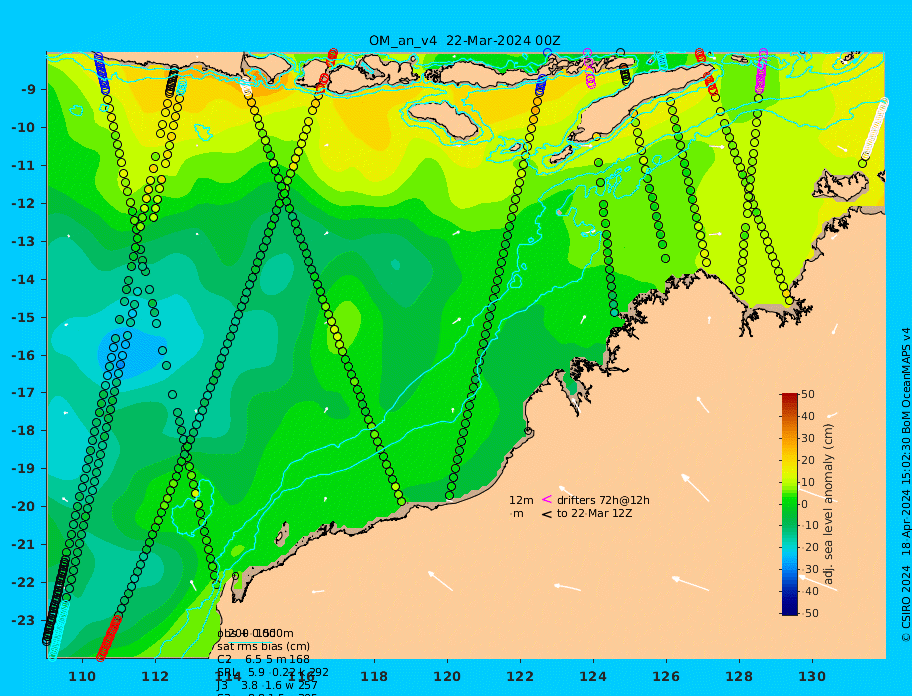This screenshot has height=696, width=912.
Task: Click the sea level anomaly color scale bar
Action: coord(790,504)
